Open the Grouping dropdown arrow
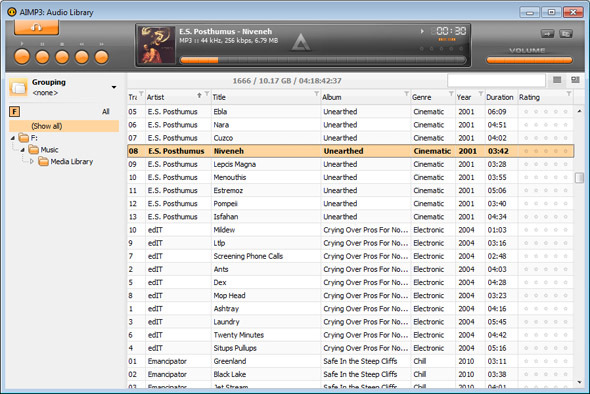The height and width of the screenshot is (394, 590). click(x=114, y=87)
